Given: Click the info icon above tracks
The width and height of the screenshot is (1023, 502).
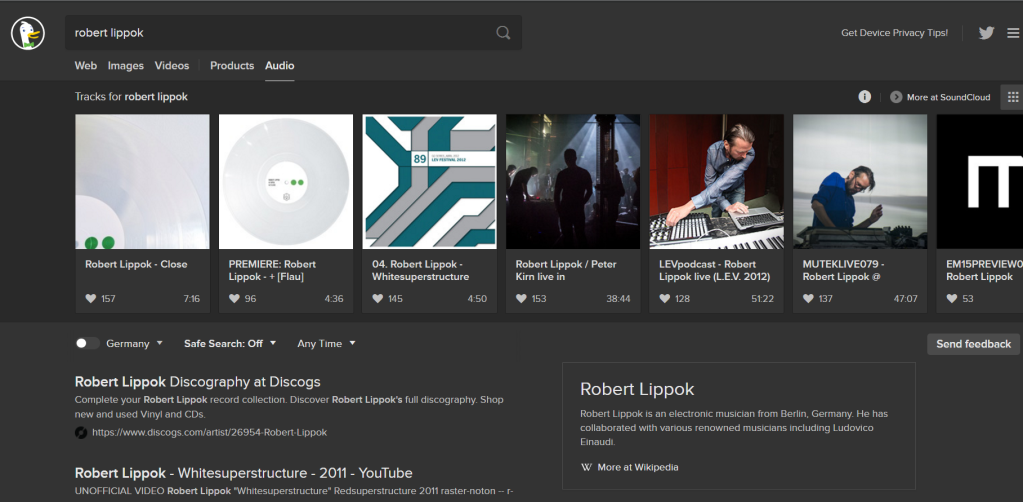Looking at the screenshot, I should [865, 97].
